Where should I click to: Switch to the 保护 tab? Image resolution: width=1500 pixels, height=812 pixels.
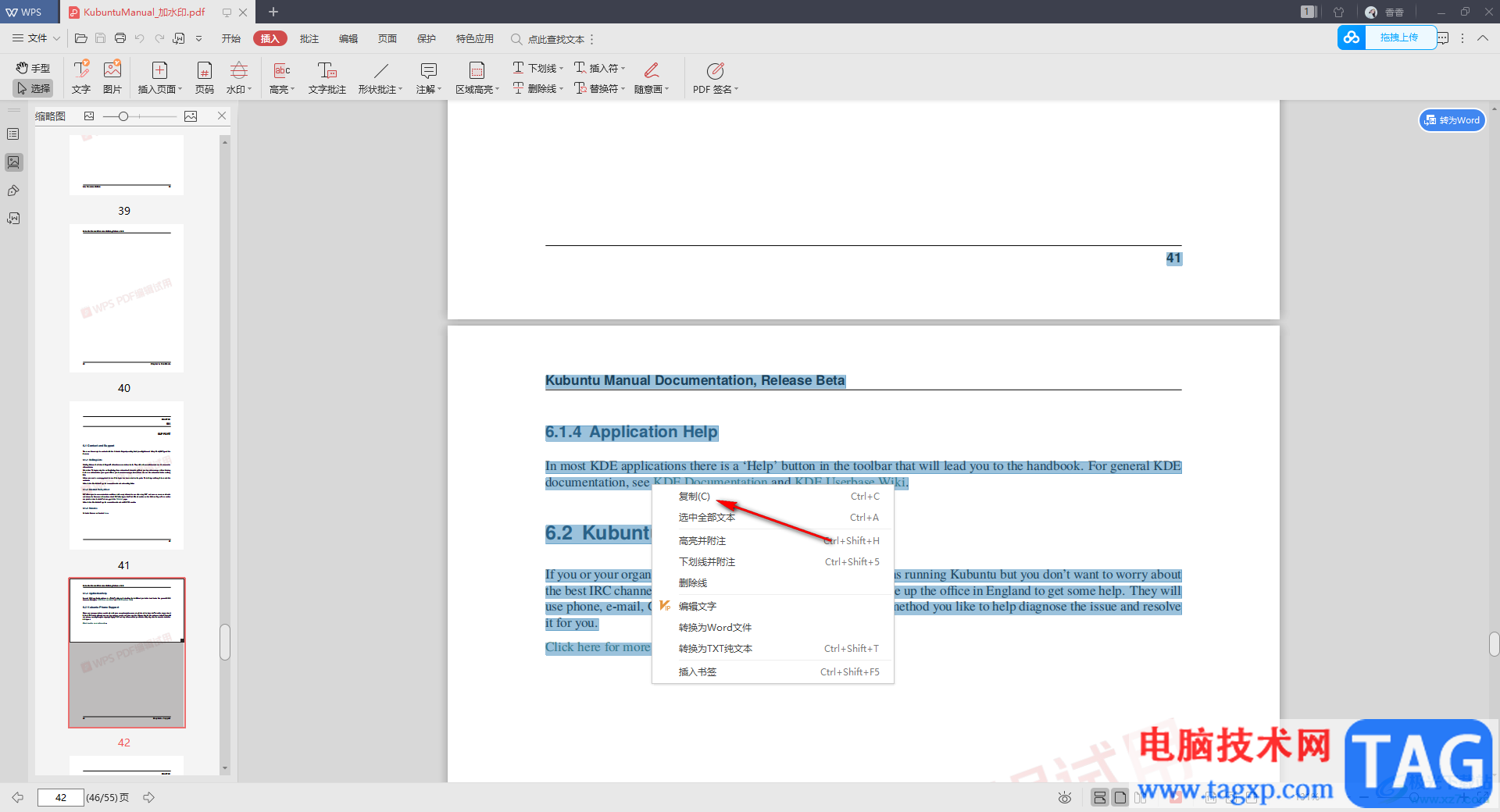click(x=427, y=38)
